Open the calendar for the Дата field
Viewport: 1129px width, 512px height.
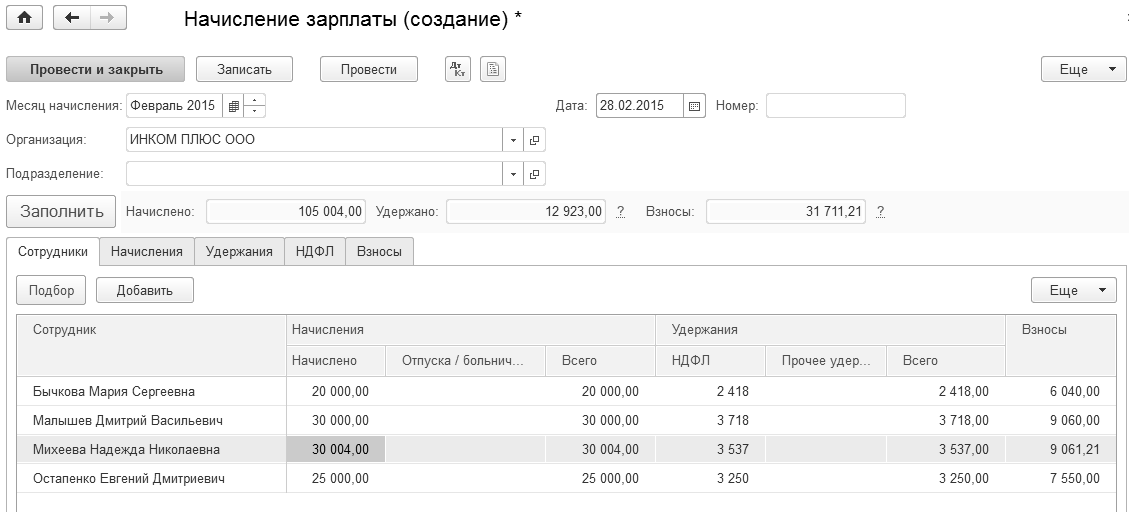(696, 106)
